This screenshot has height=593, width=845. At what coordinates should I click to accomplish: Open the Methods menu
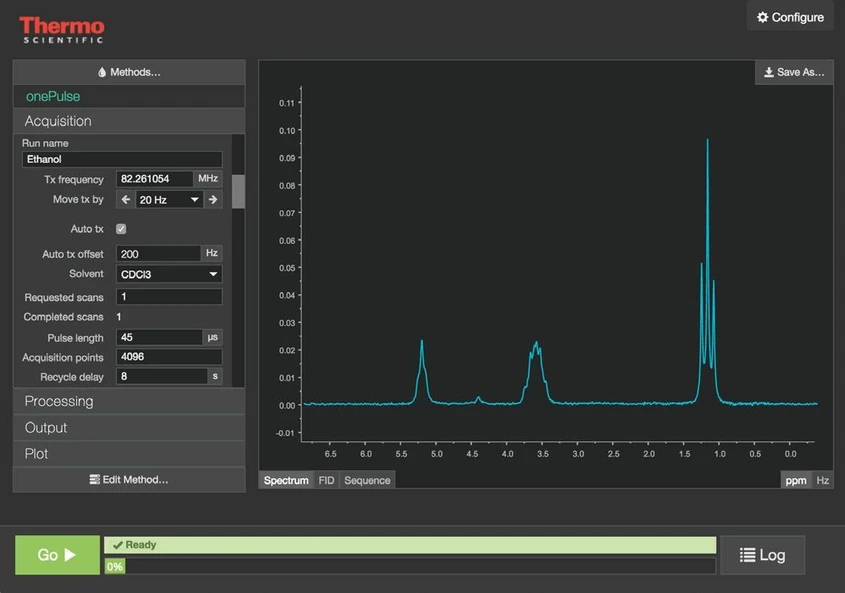point(129,72)
